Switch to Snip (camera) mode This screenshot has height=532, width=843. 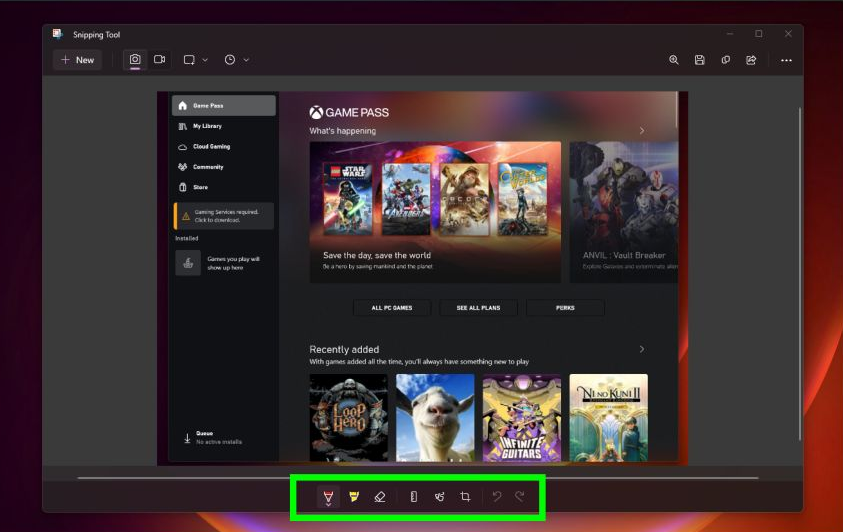tap(135, 60)
